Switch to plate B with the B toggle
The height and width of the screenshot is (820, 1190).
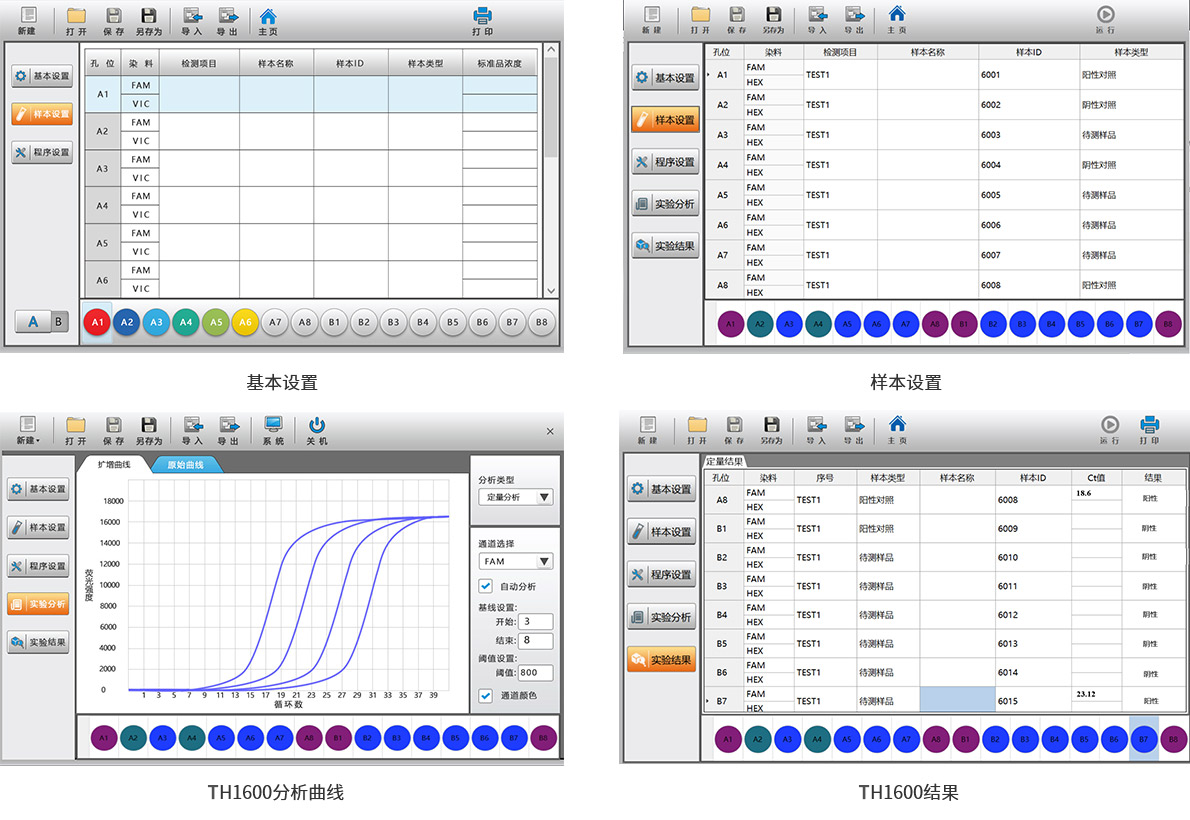point(59,322)
